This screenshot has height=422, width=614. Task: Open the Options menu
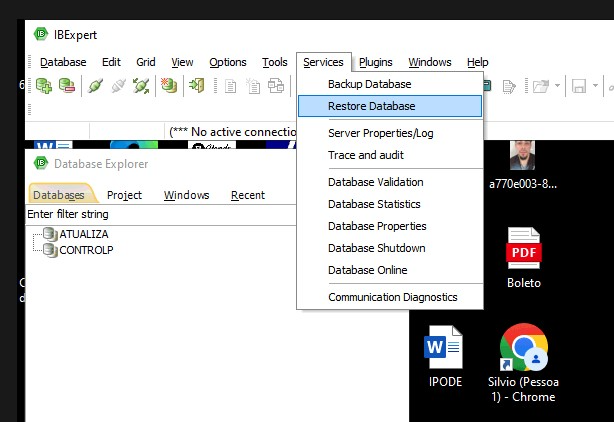point(228,62)
